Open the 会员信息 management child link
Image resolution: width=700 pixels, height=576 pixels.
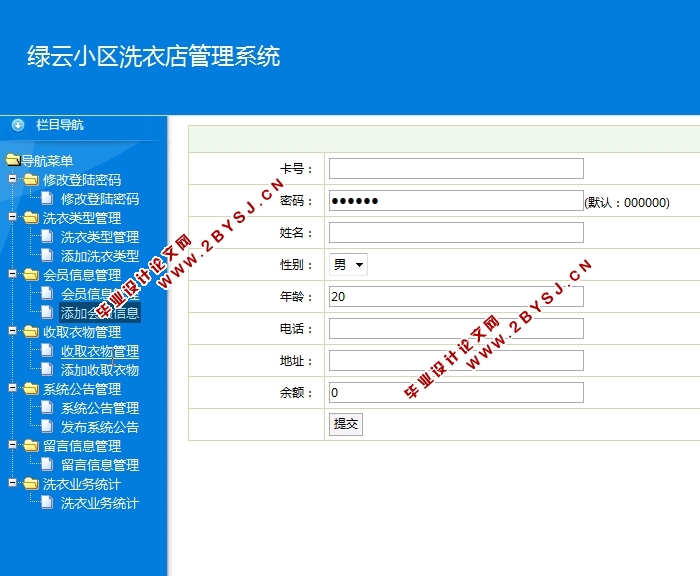(x=100, y=294)
